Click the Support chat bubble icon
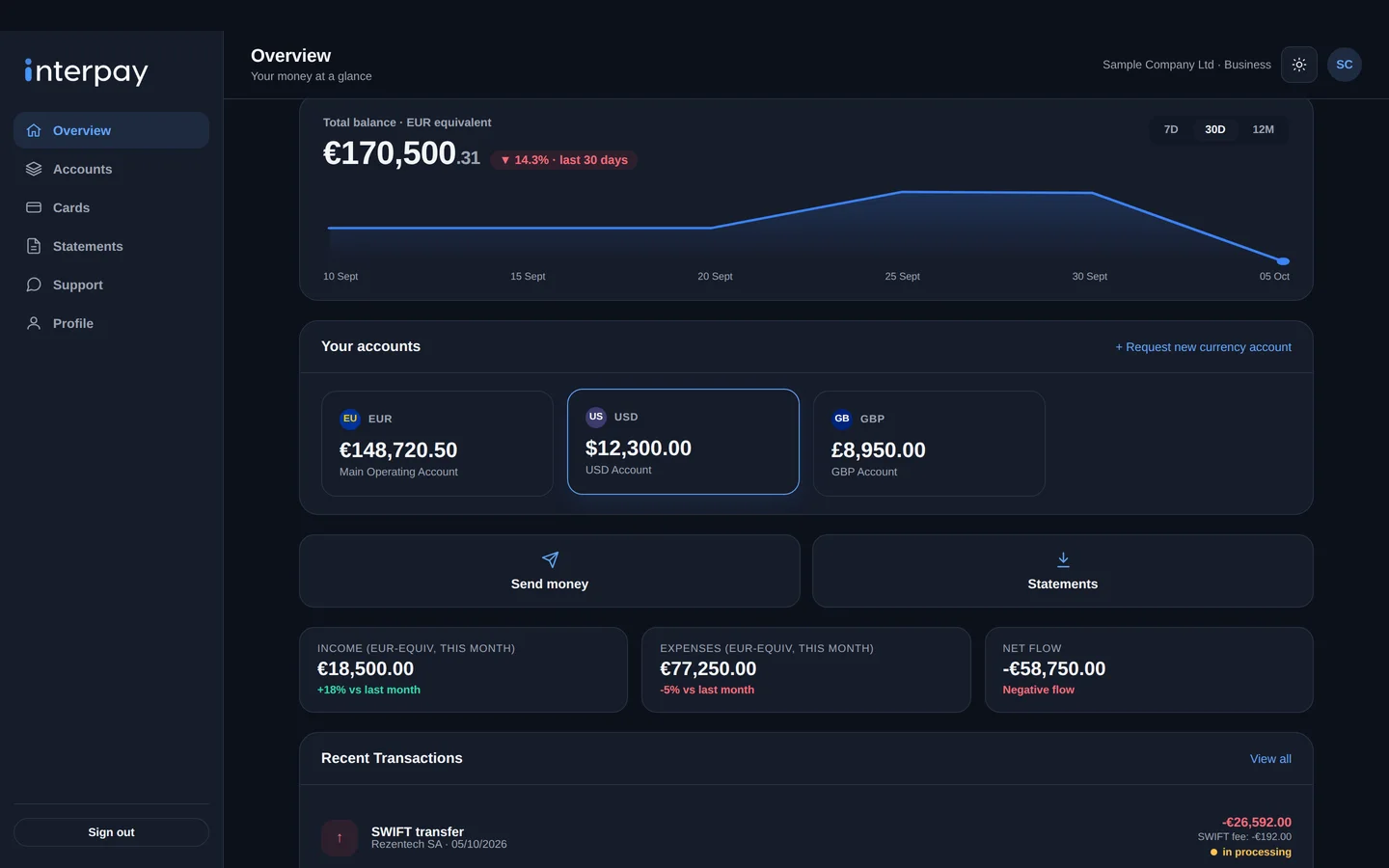Image resolution: width=1389 pixels, height=868 pixels. pyautogui.click(x=34, y=285)
